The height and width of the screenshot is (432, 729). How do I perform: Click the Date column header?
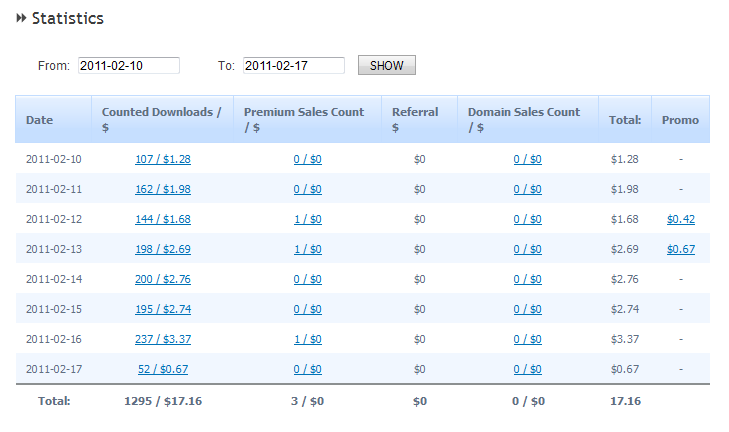[x=40, y=120]
